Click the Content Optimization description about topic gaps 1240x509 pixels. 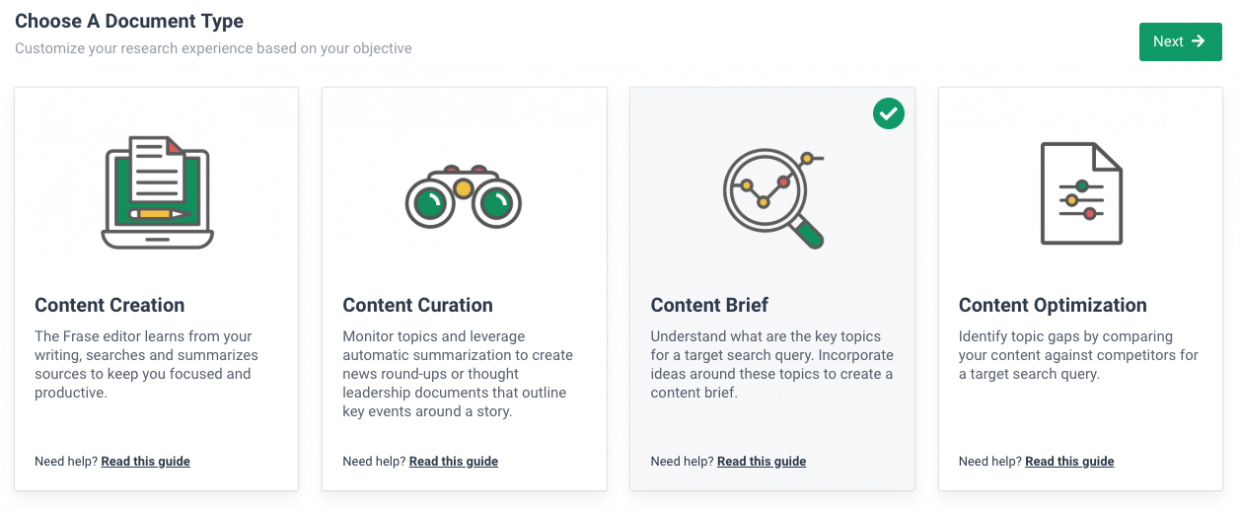pyautogui.click(x=1078, y=355)
